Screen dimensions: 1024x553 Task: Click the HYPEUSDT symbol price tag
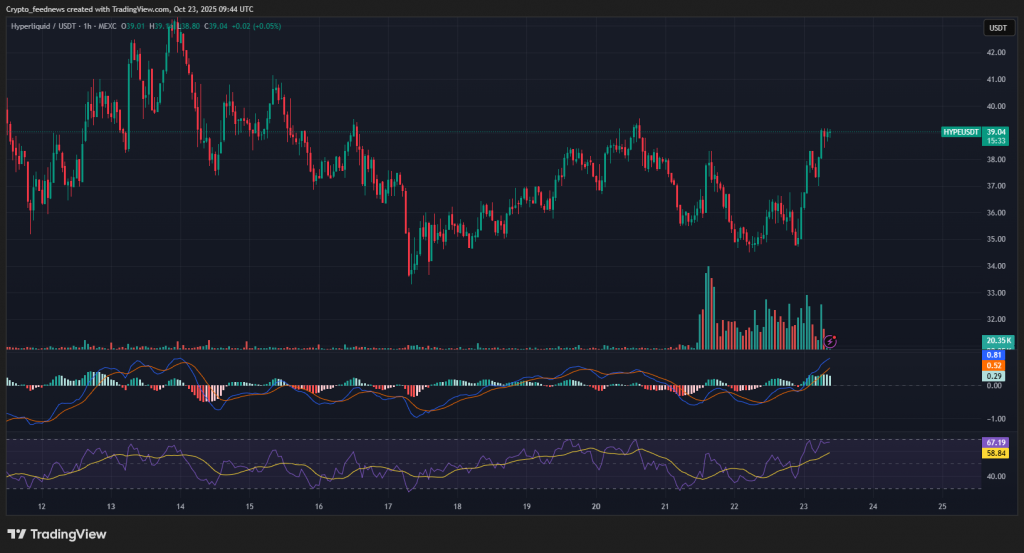point(960,132)
